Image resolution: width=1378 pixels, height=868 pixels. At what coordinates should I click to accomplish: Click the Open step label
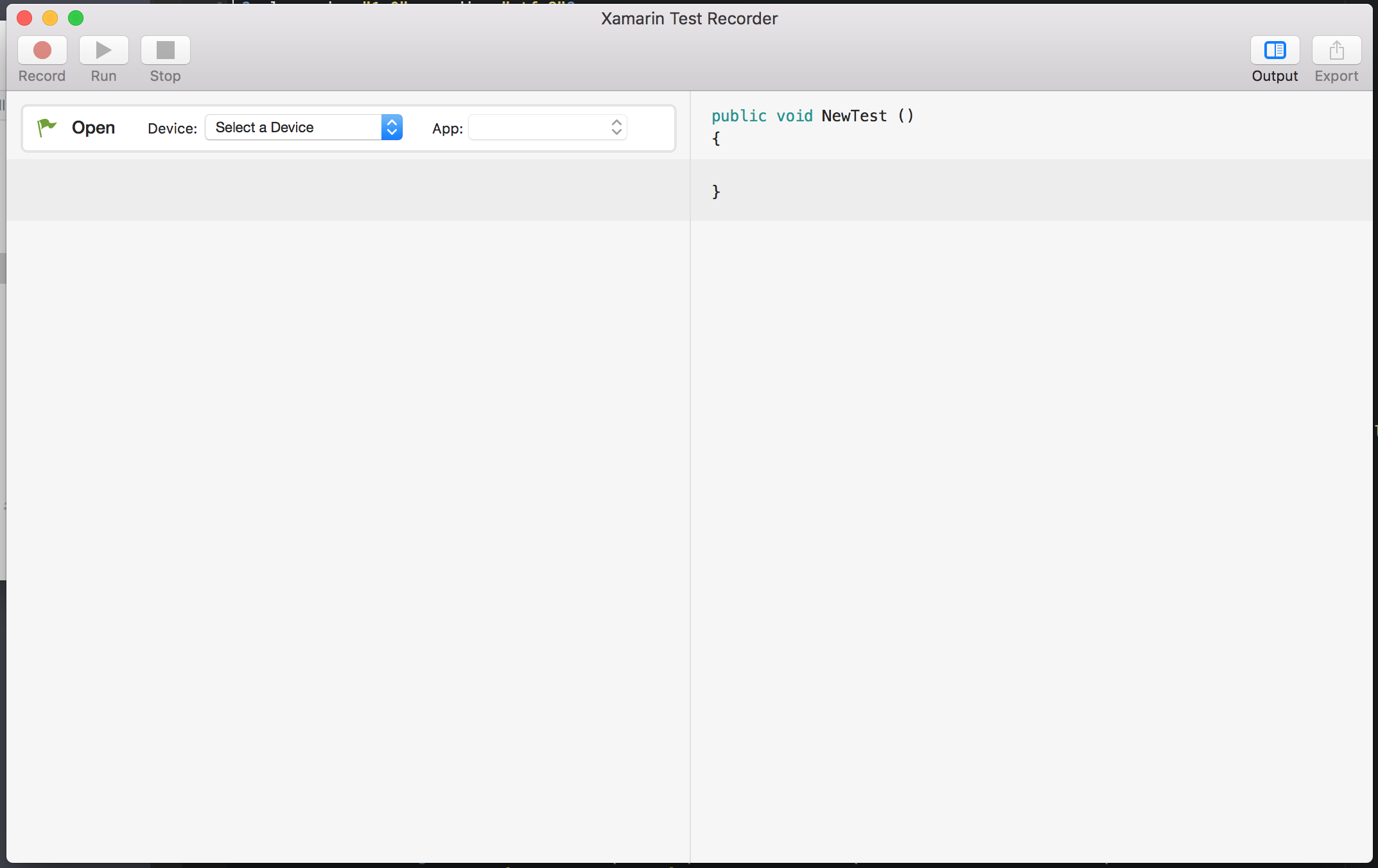pos(93,128)
